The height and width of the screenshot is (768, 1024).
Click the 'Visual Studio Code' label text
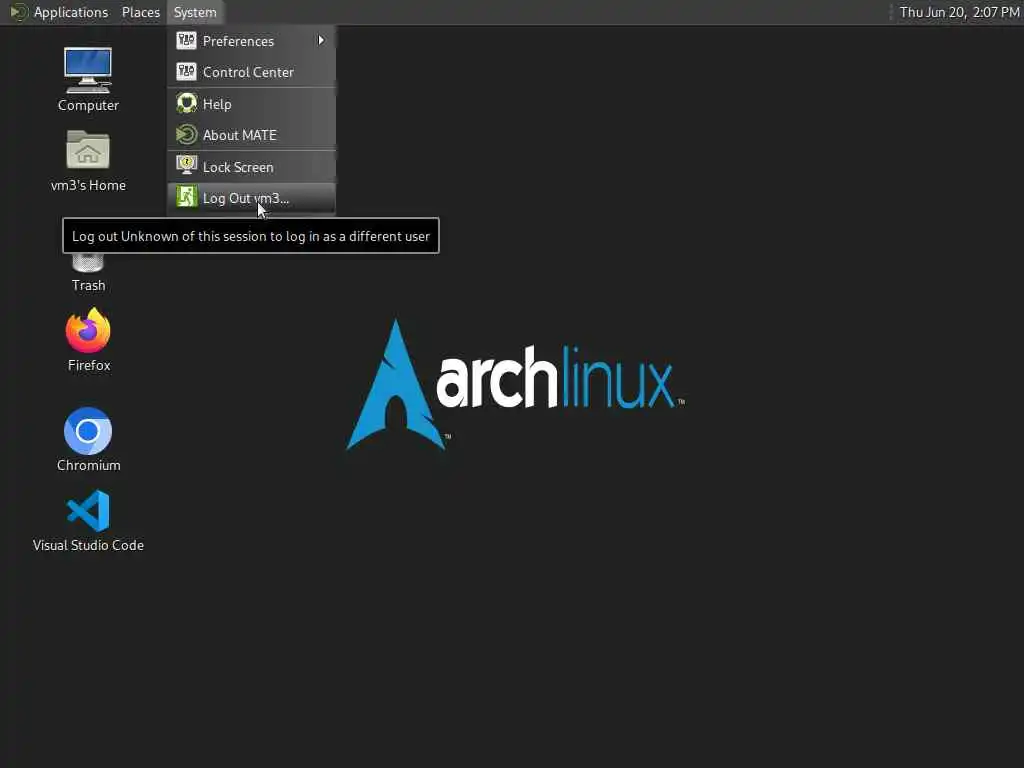click(88, 545)
